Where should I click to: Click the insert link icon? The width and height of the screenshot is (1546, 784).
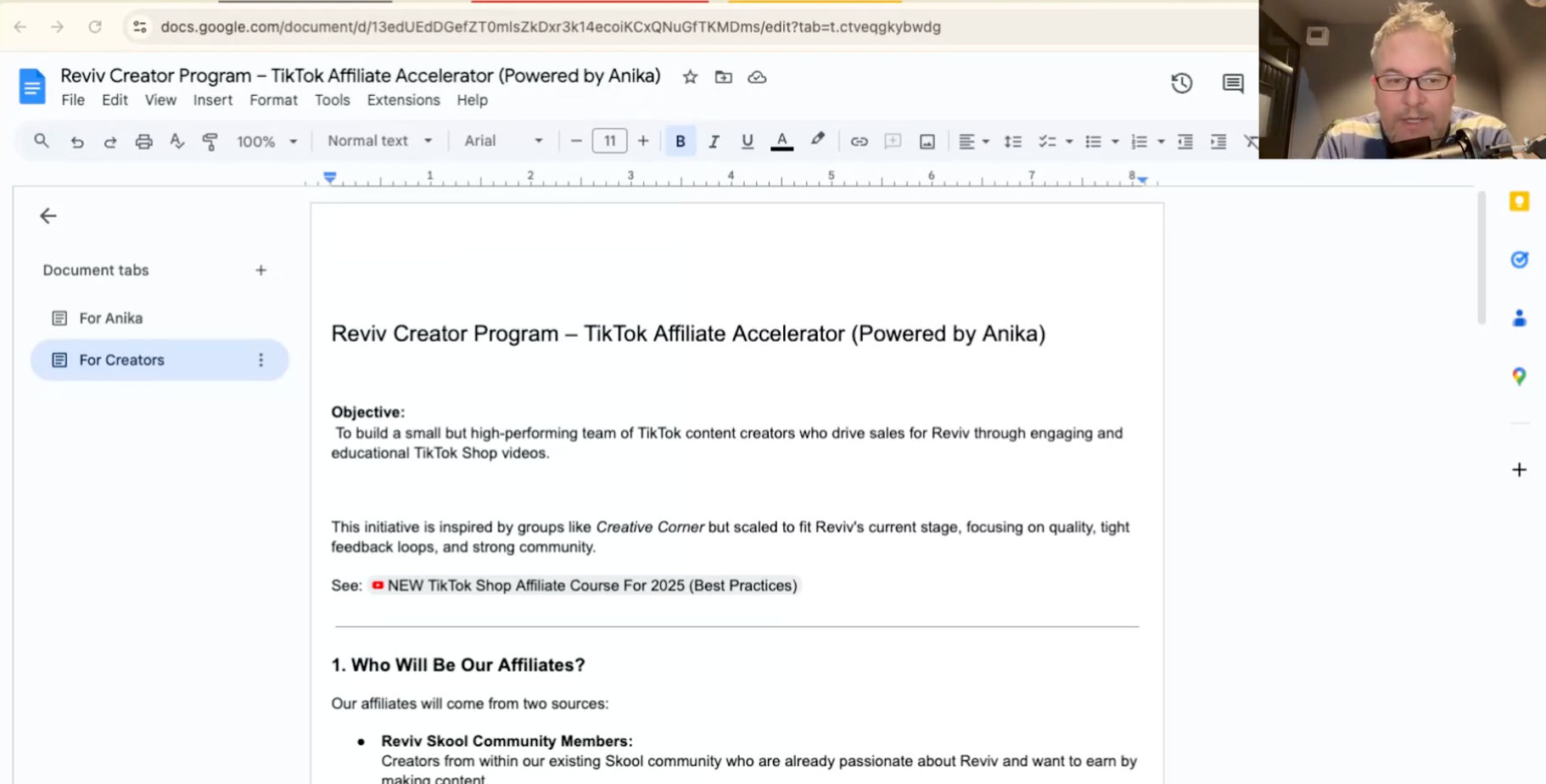click(x=859, y=142)
